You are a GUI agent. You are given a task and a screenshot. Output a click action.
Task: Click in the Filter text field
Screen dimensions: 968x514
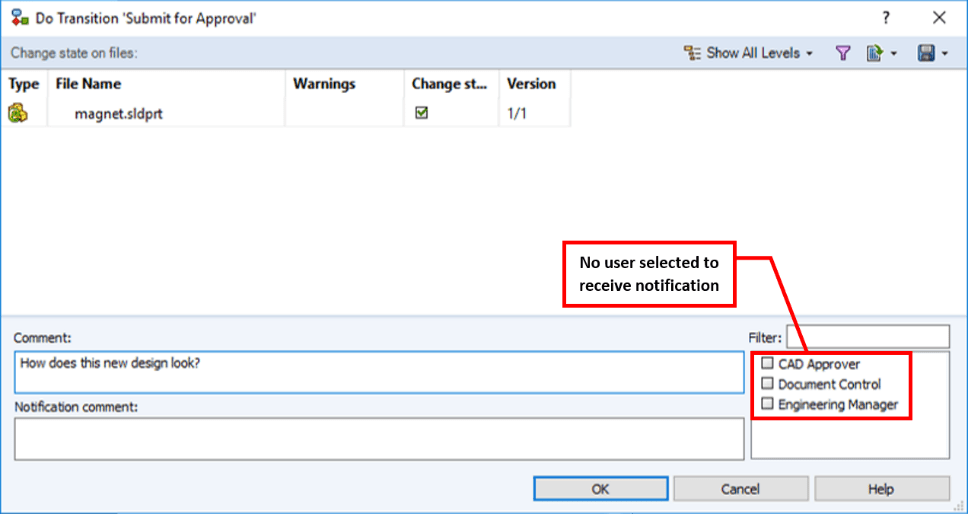(867, 337)
